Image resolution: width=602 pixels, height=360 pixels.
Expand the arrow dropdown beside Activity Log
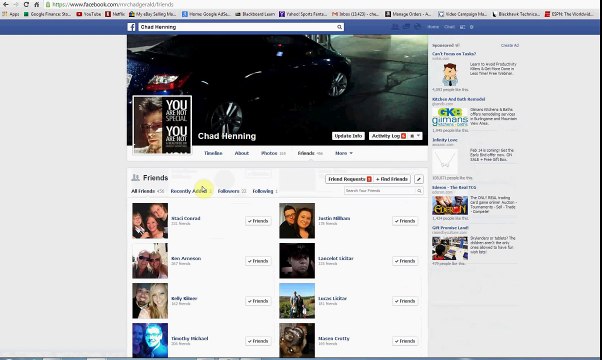point(418,136)
